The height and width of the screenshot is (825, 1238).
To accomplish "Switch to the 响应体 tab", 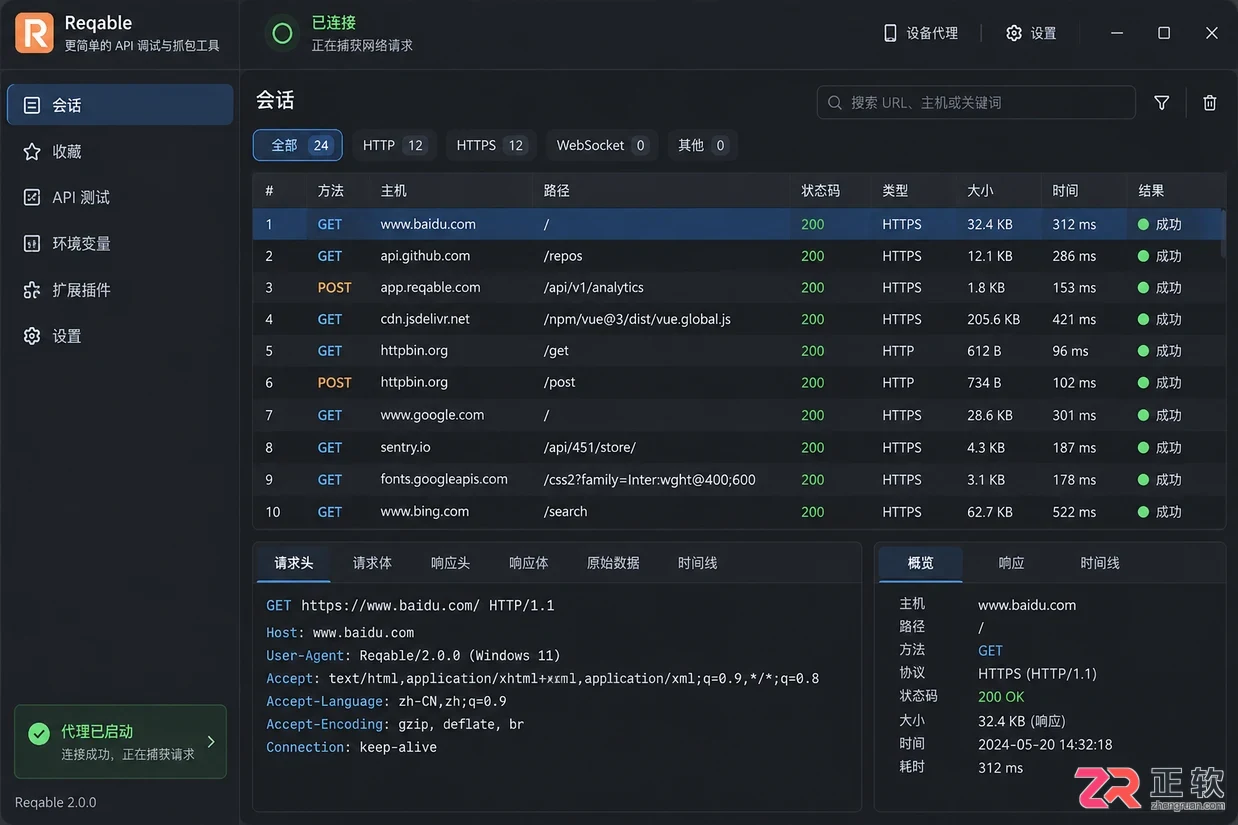I will point(528,563).
